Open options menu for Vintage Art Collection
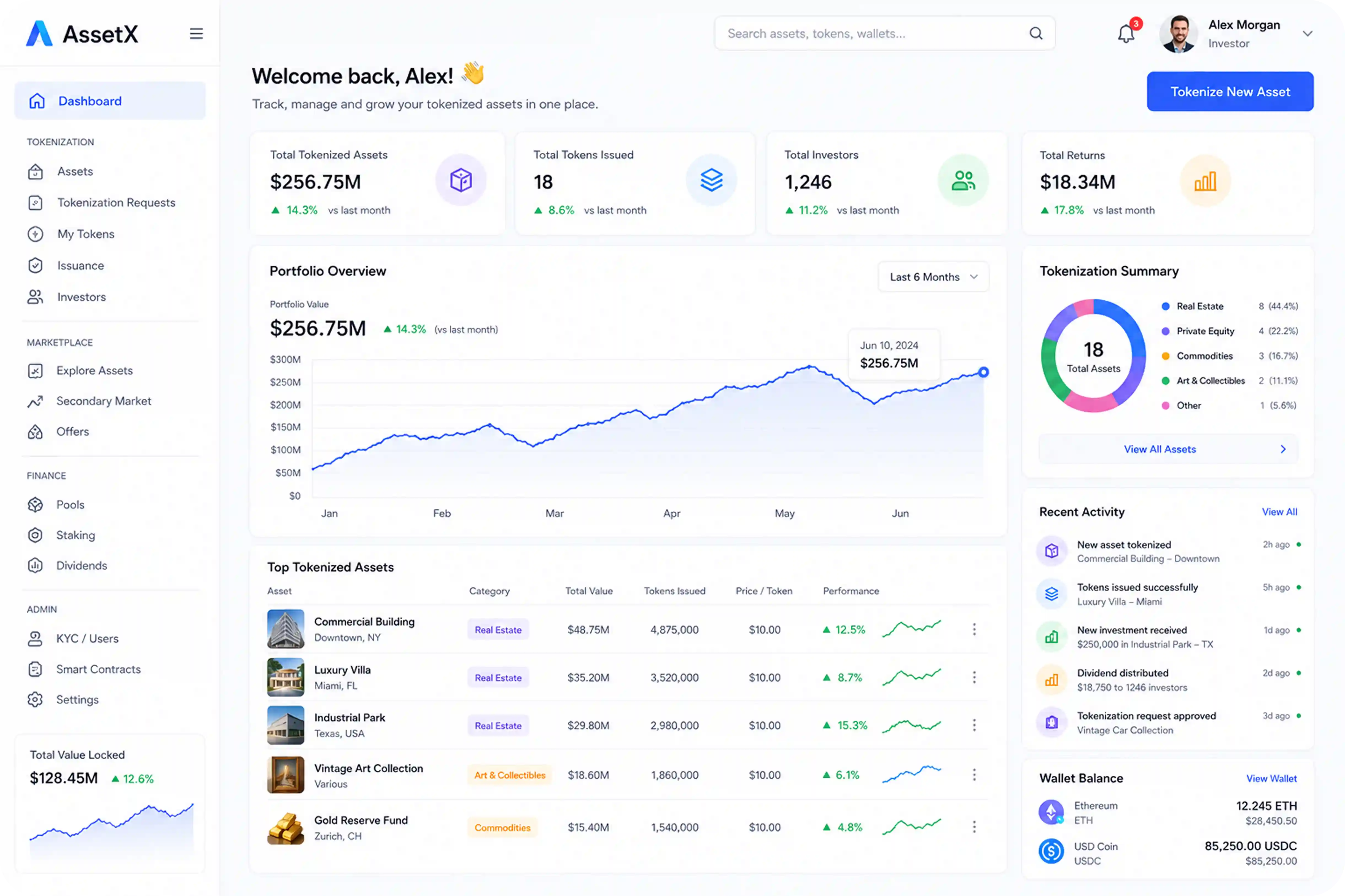 coord(974,775)
